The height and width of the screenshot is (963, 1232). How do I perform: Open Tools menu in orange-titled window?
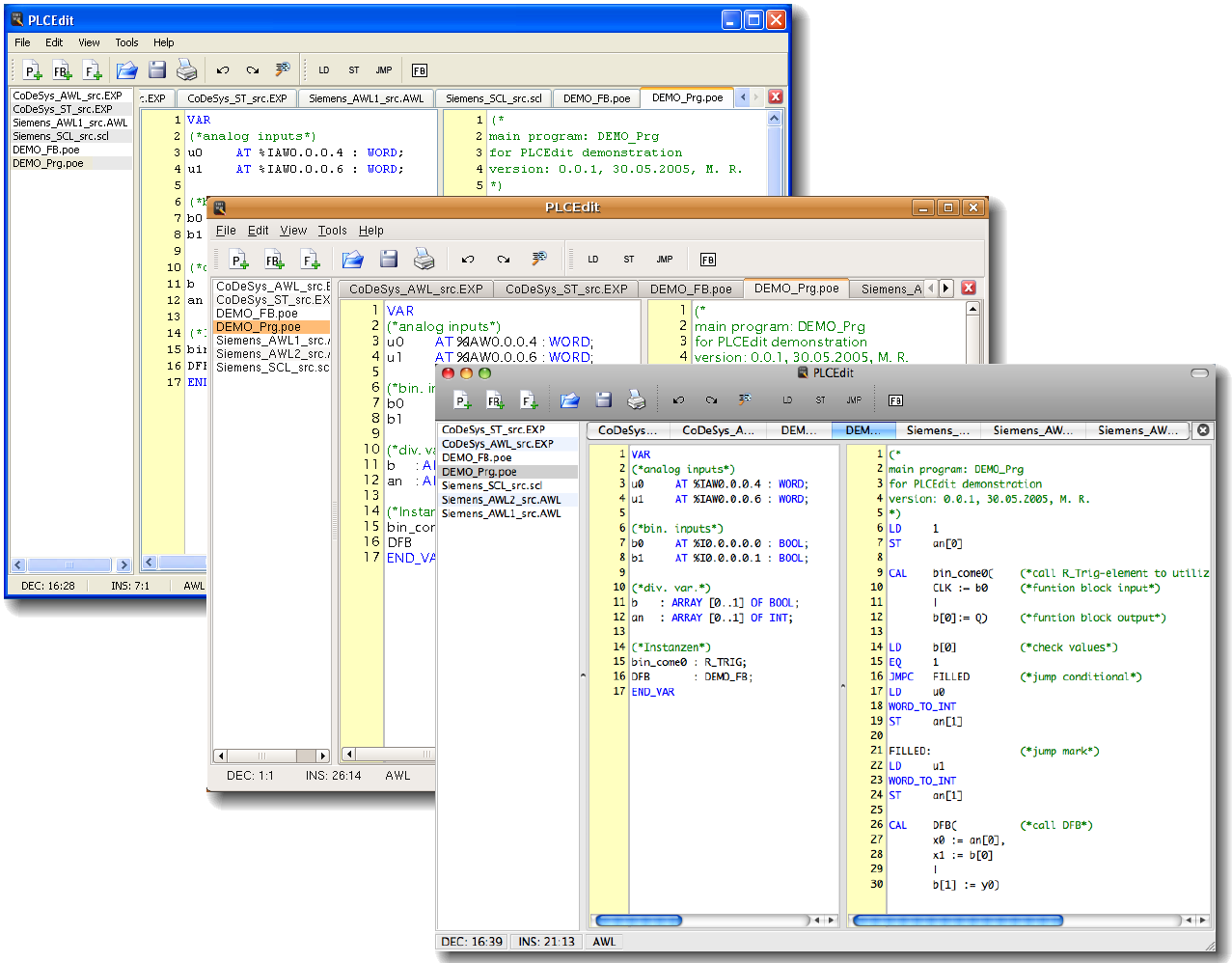click(332, 231)
